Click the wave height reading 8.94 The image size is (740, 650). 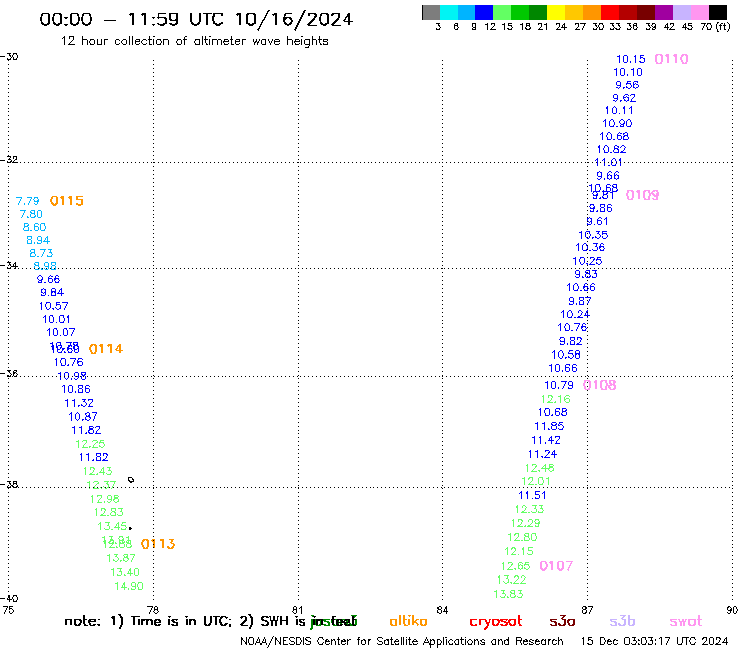38,240
